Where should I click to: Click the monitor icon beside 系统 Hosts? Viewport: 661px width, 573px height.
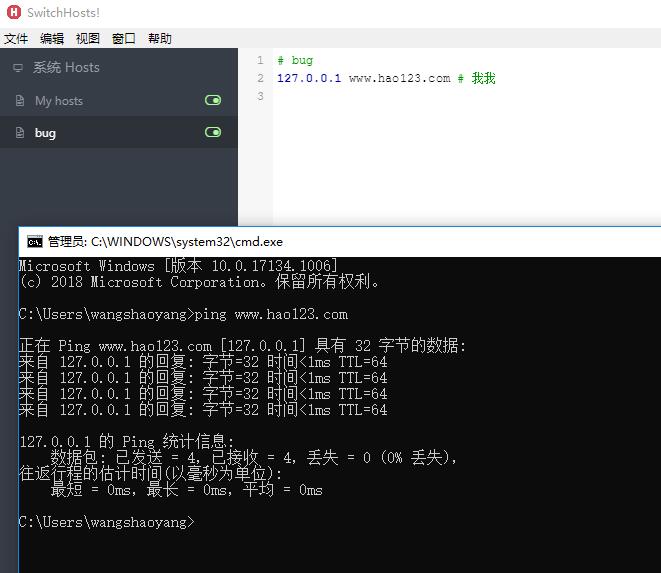(x=18, y=67)
